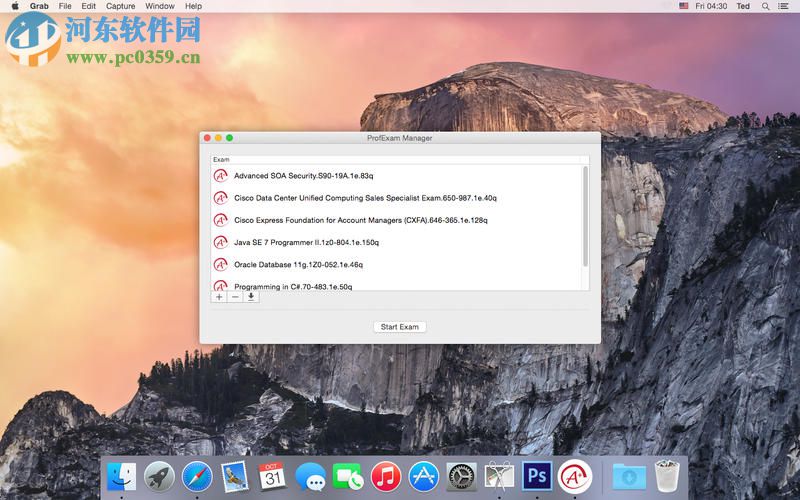This screenshot has height=500, width=800.
Task: Select Oracle Database 11g.1Z0-052.1e.46q
Action: point(396,264)
